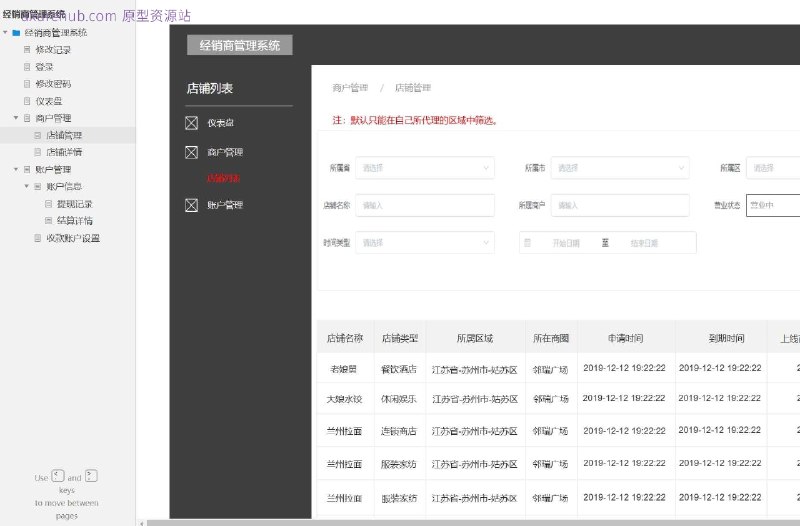Click the 店铺名称 input field
The width and height of the screenshot is (800, 526).
(x=424, y=205)
